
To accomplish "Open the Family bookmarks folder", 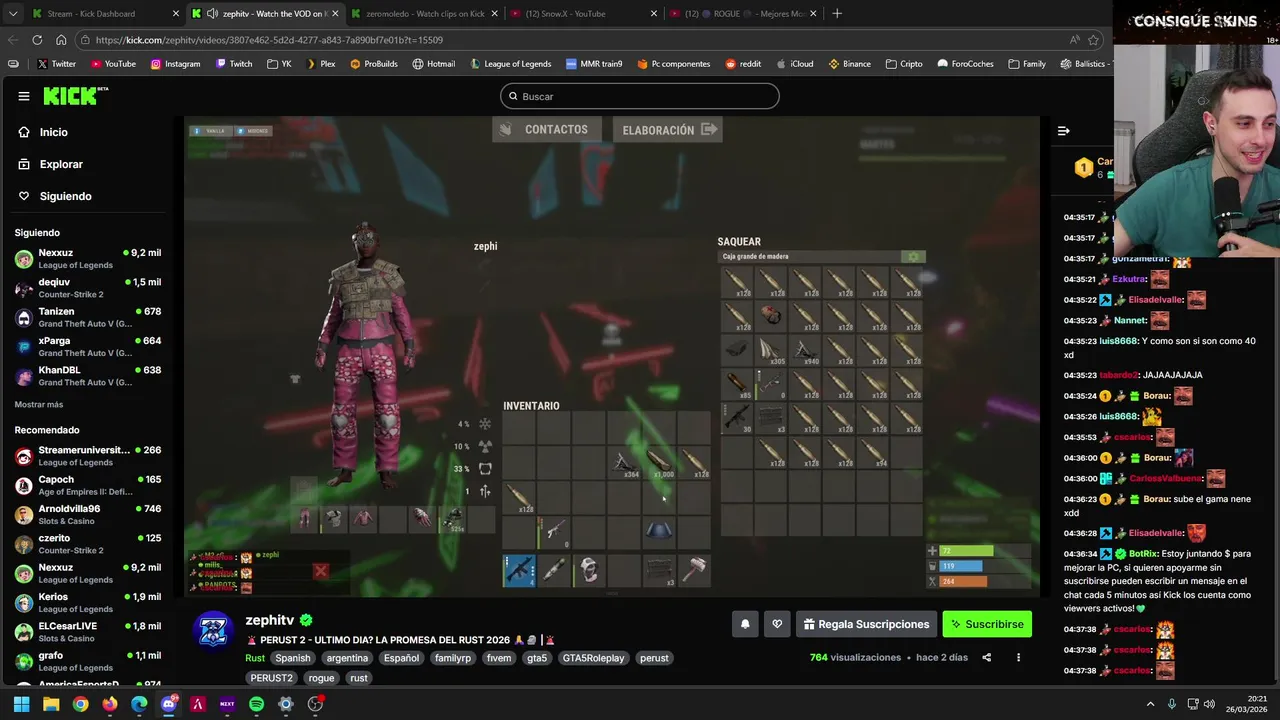I will coord(1027,64).
